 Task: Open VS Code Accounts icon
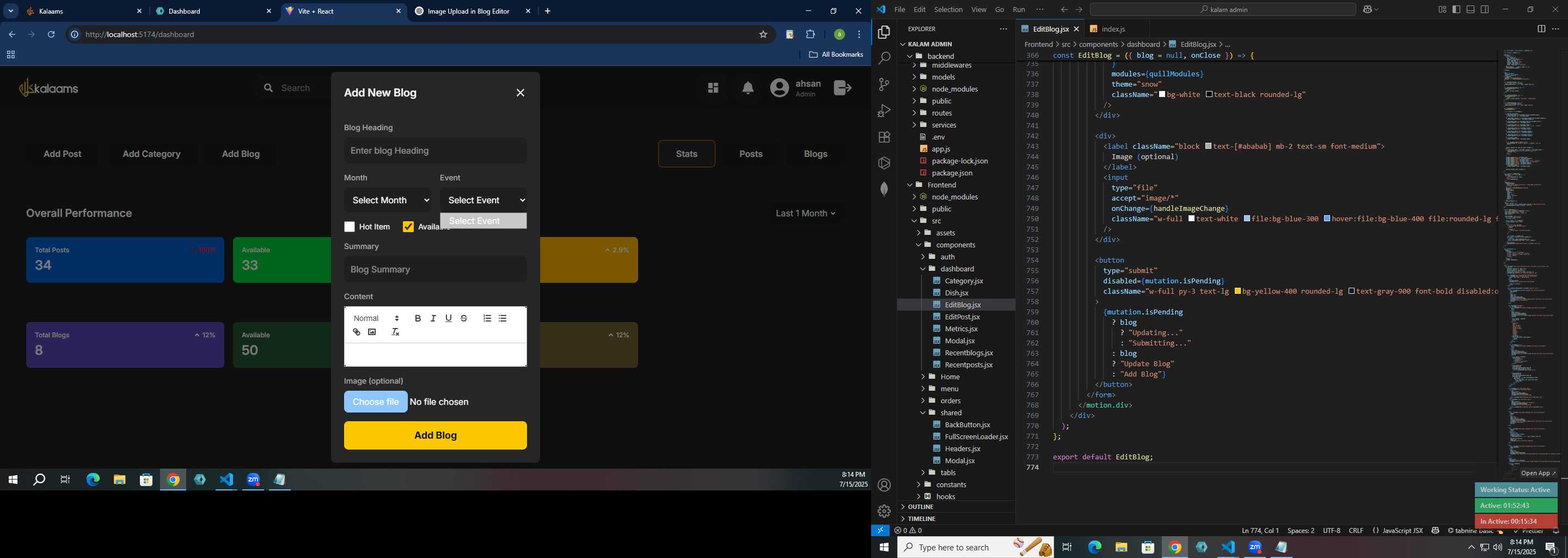point(884,485)
